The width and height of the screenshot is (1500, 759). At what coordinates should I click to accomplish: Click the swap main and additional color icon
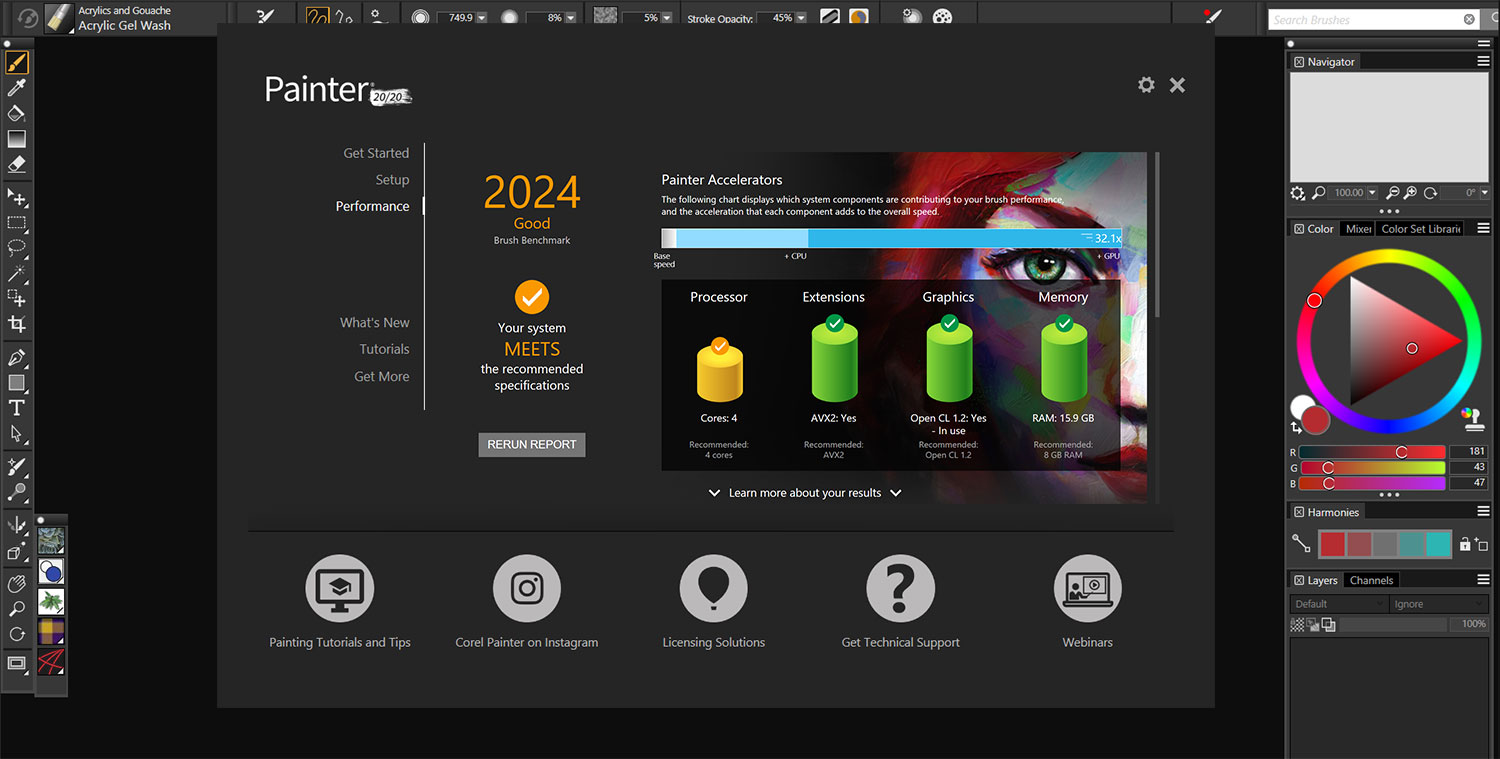pyautogui.click(x=1296, y=428)
